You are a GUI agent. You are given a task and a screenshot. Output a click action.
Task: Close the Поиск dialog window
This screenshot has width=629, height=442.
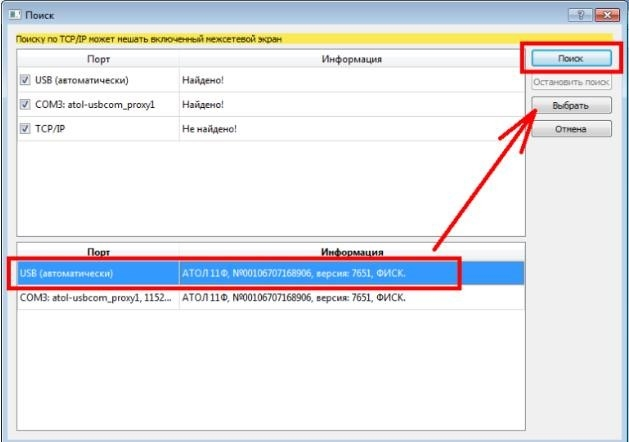click(607, 15)
